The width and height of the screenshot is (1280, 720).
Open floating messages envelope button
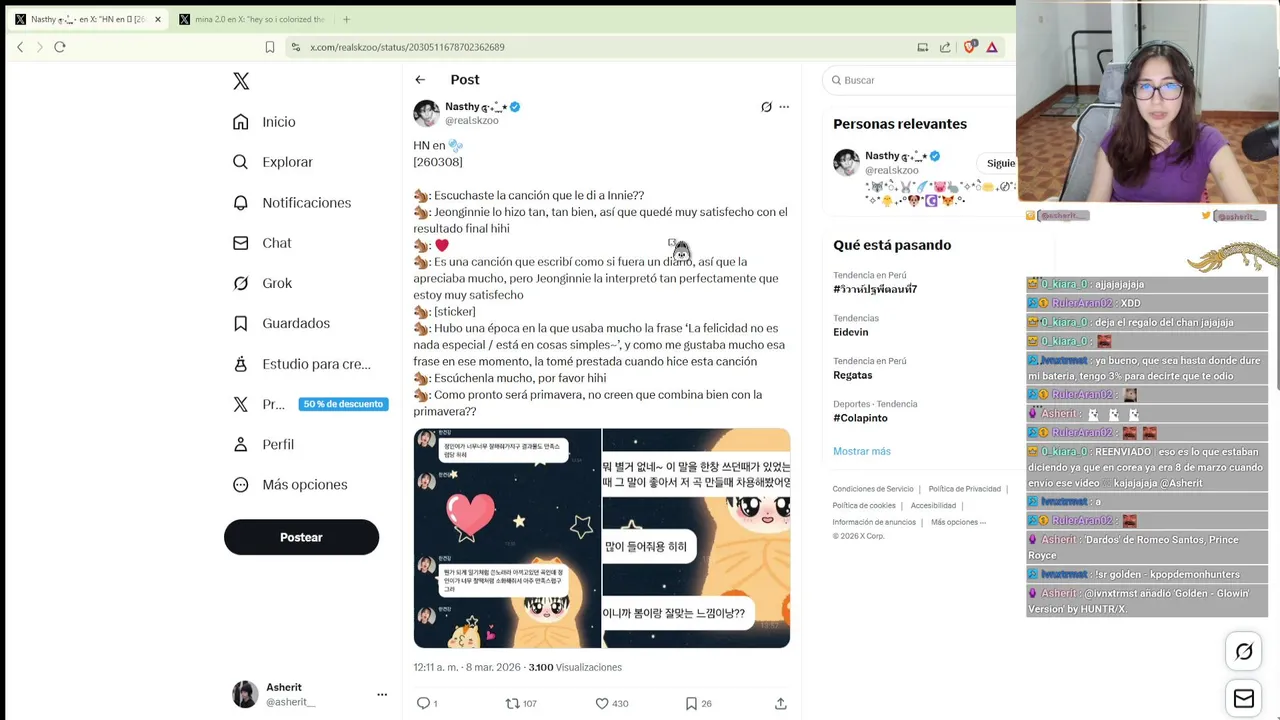(1244, 698)
